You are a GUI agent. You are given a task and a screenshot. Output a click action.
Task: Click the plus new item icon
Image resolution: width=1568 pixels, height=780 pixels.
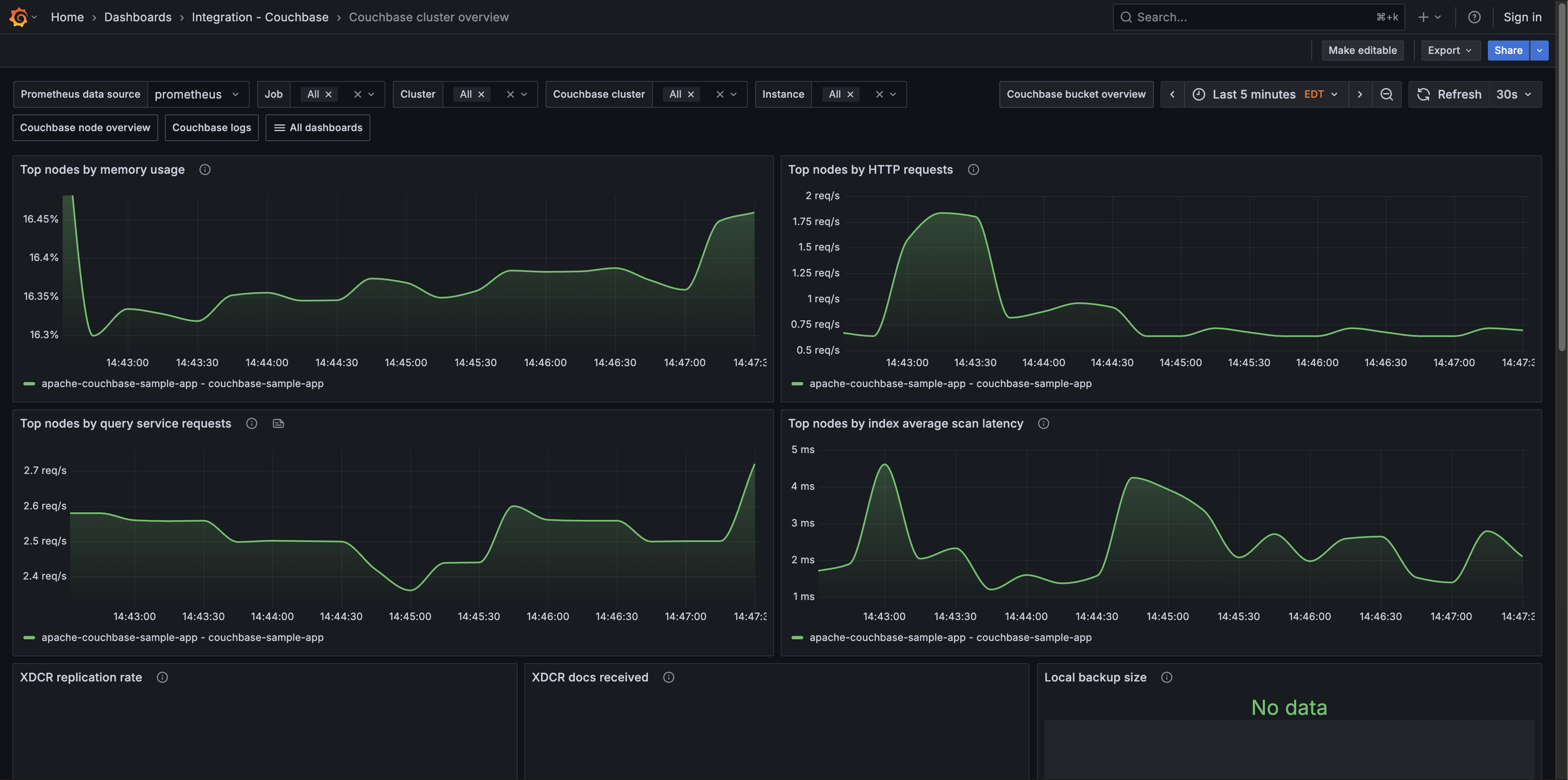(1423, 17)
